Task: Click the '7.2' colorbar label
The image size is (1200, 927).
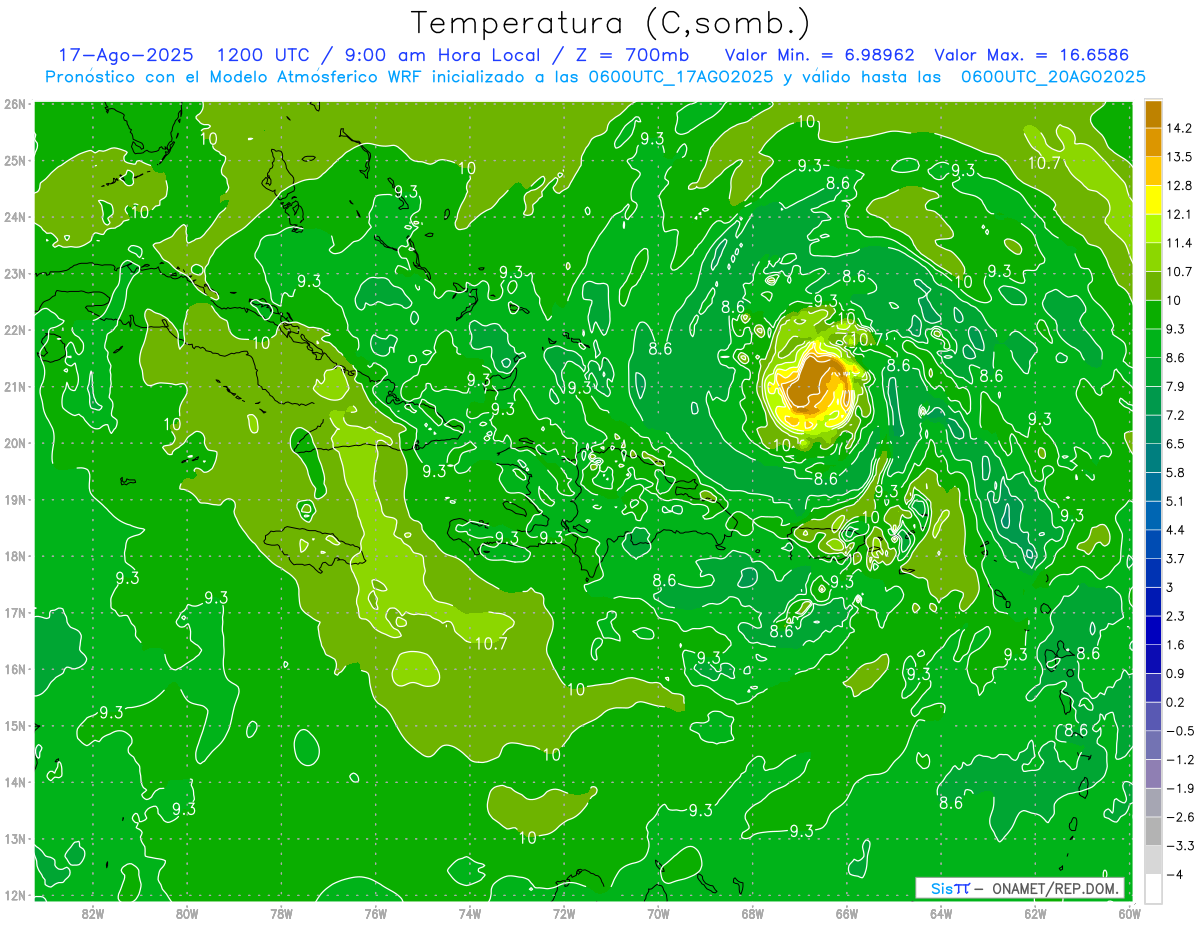Action: tap(1177, 415)
